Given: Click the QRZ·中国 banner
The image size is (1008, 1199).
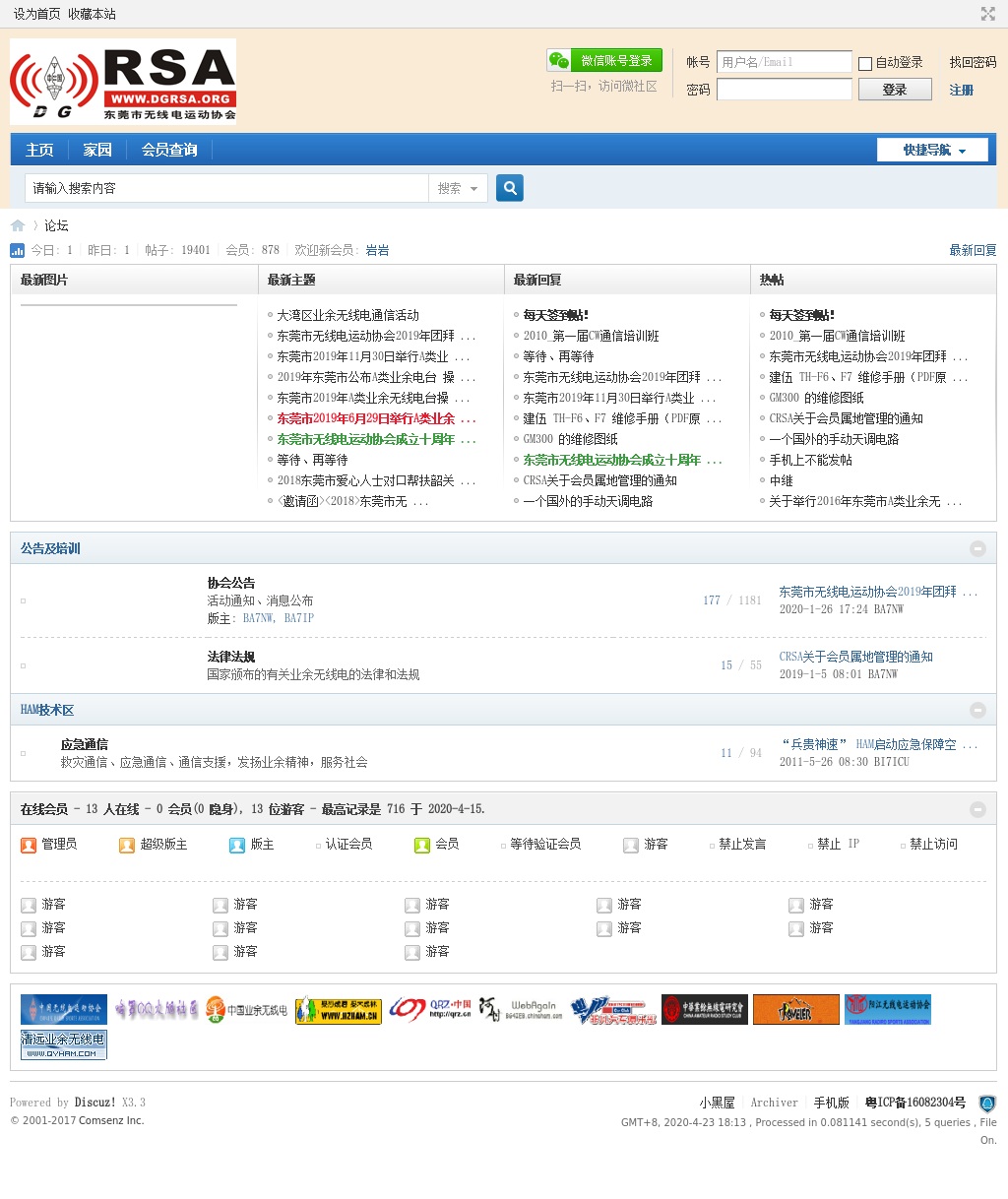Looking at the screenshot, I should (x=430, y=1009).
